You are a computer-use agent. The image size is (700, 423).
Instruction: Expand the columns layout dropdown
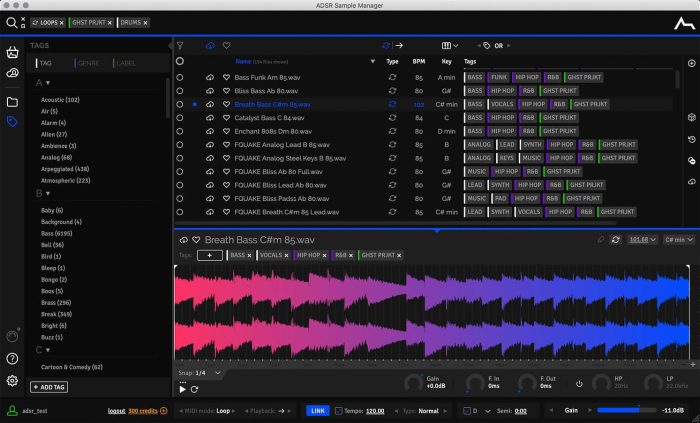coord(450,46)
